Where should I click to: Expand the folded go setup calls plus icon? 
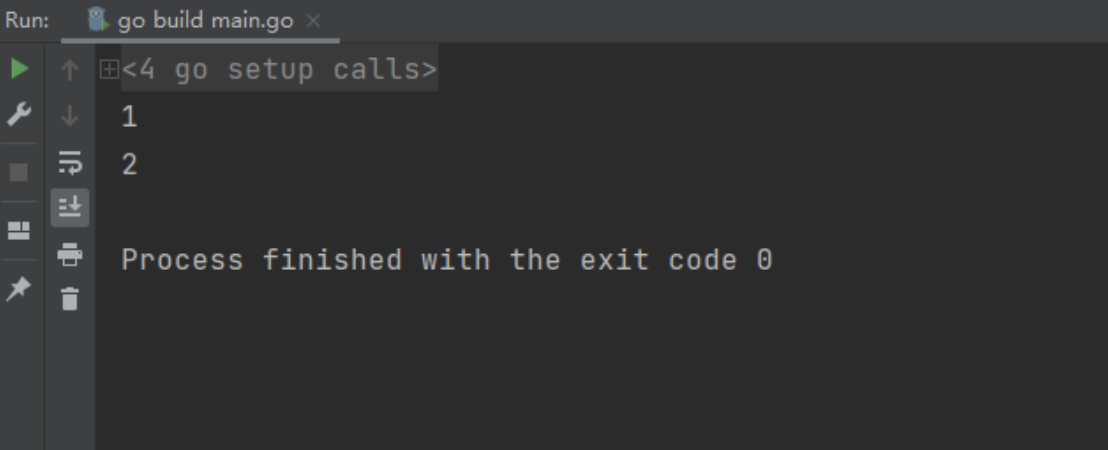click(x=109, y=69)
